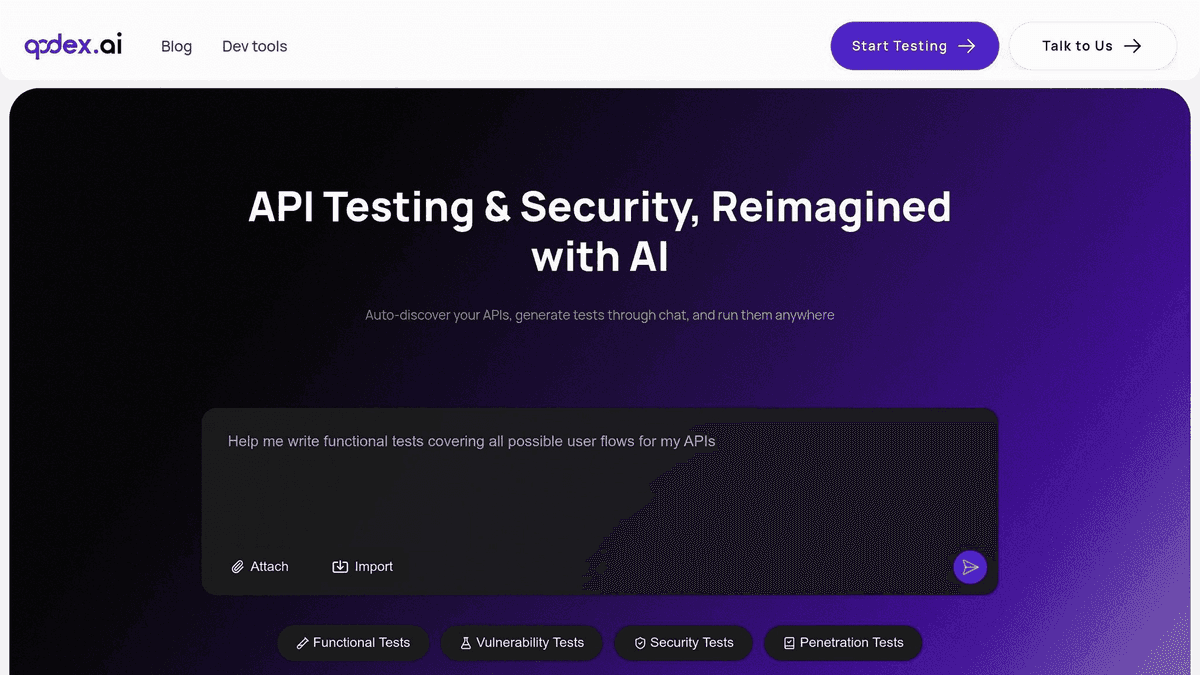Select the Functional Tests option

tap(353, 643)
